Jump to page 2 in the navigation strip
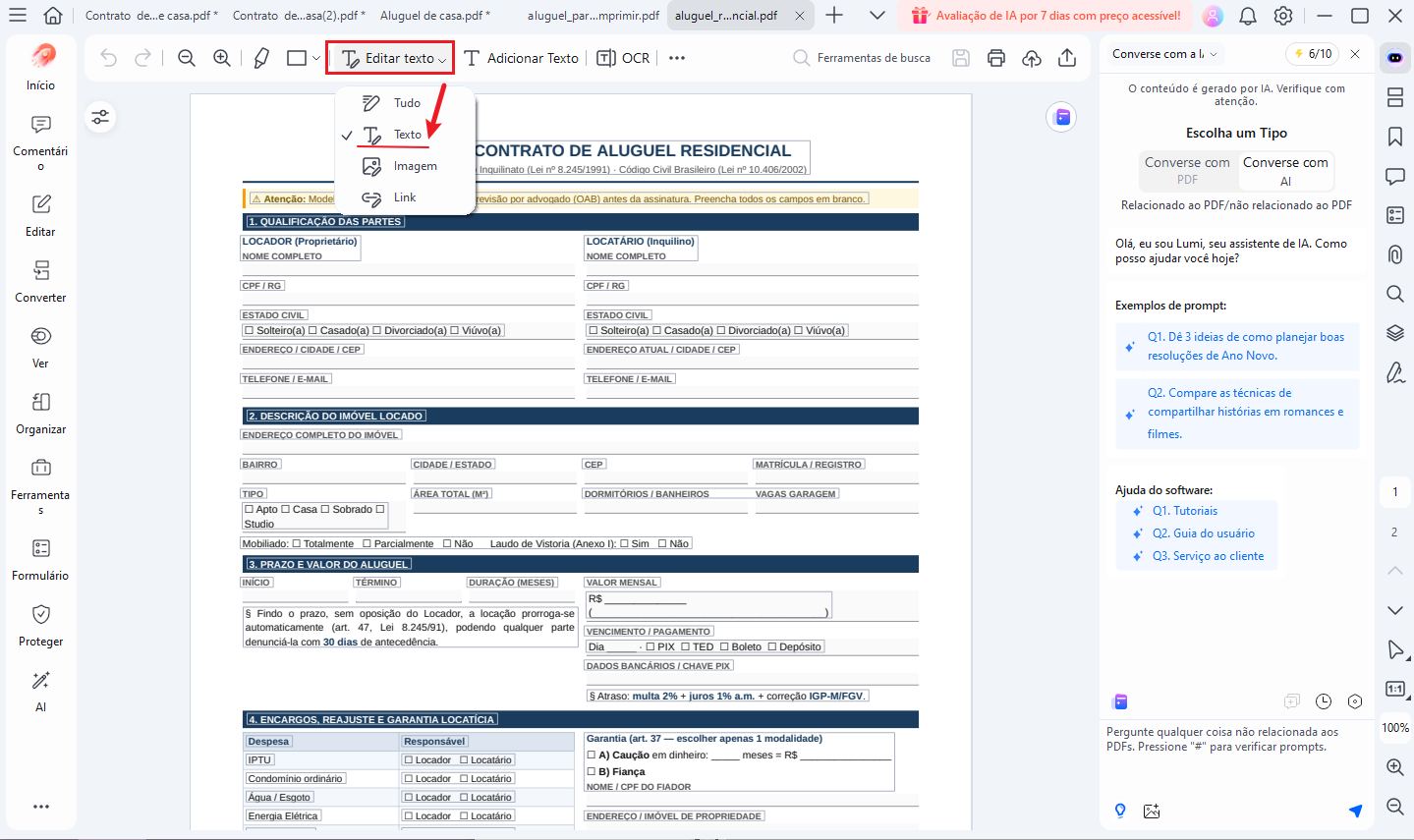The image size is (1414, 840). coord(1394,532)
